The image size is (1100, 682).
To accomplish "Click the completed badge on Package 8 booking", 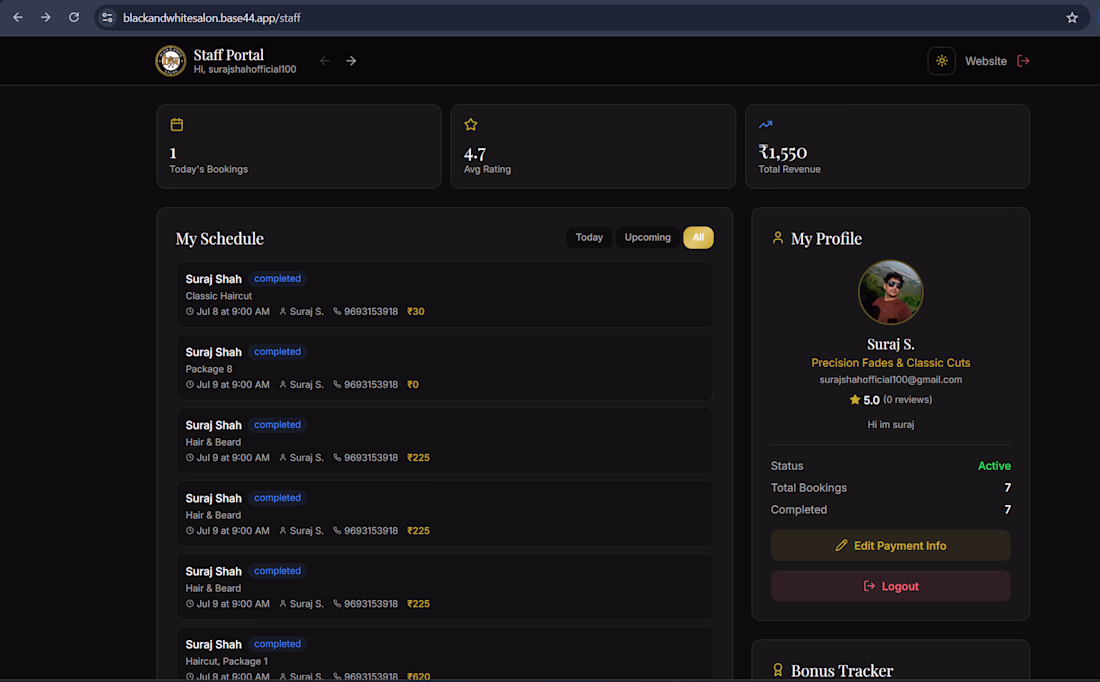I will tap(277, 352).
